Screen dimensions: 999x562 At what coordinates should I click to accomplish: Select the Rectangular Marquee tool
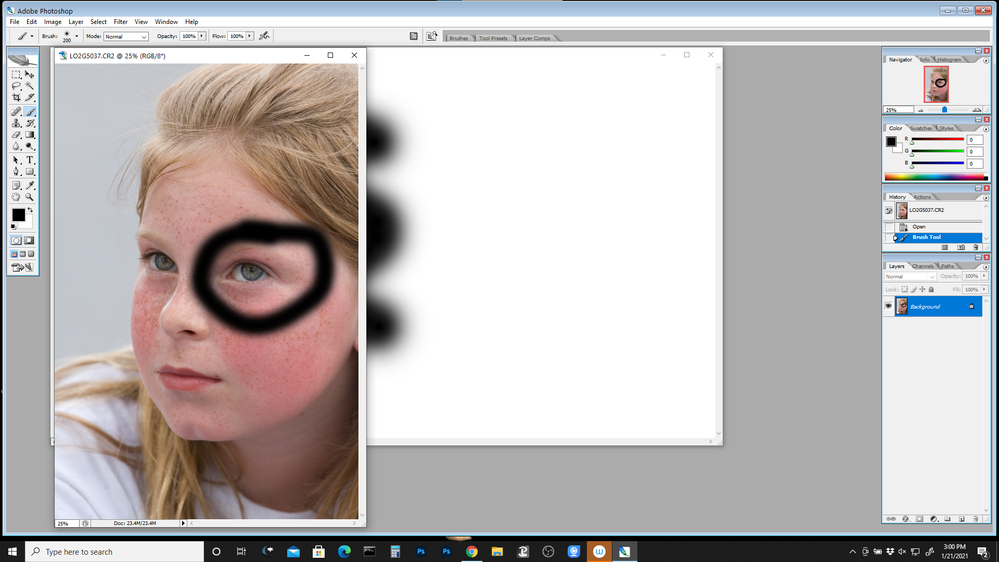tap(16, 75)
